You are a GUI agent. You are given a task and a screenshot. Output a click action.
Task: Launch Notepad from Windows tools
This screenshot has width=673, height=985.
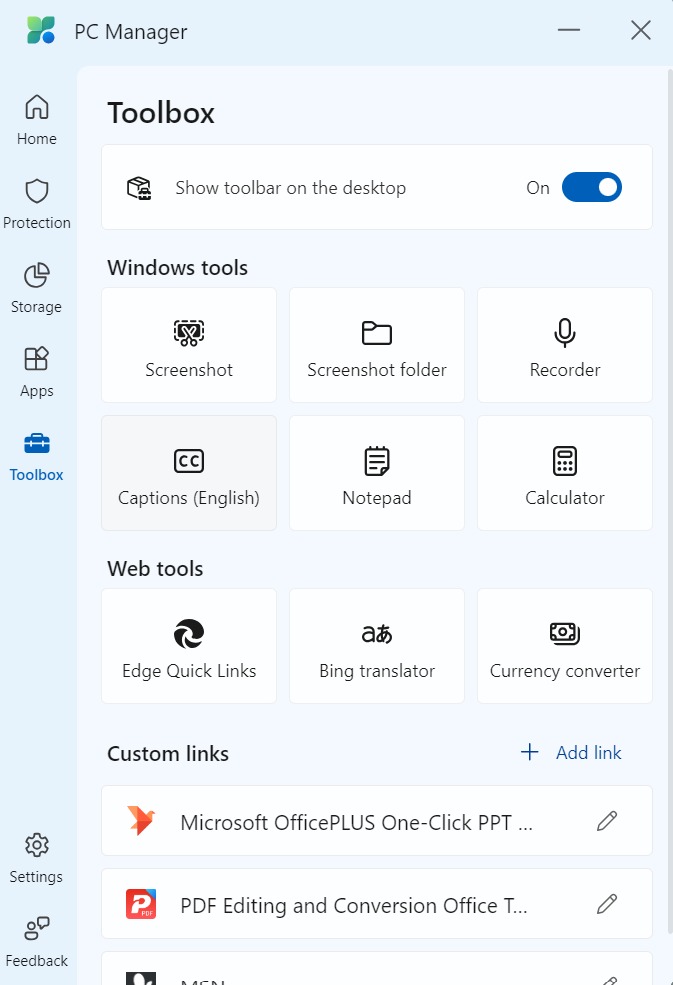377,473
